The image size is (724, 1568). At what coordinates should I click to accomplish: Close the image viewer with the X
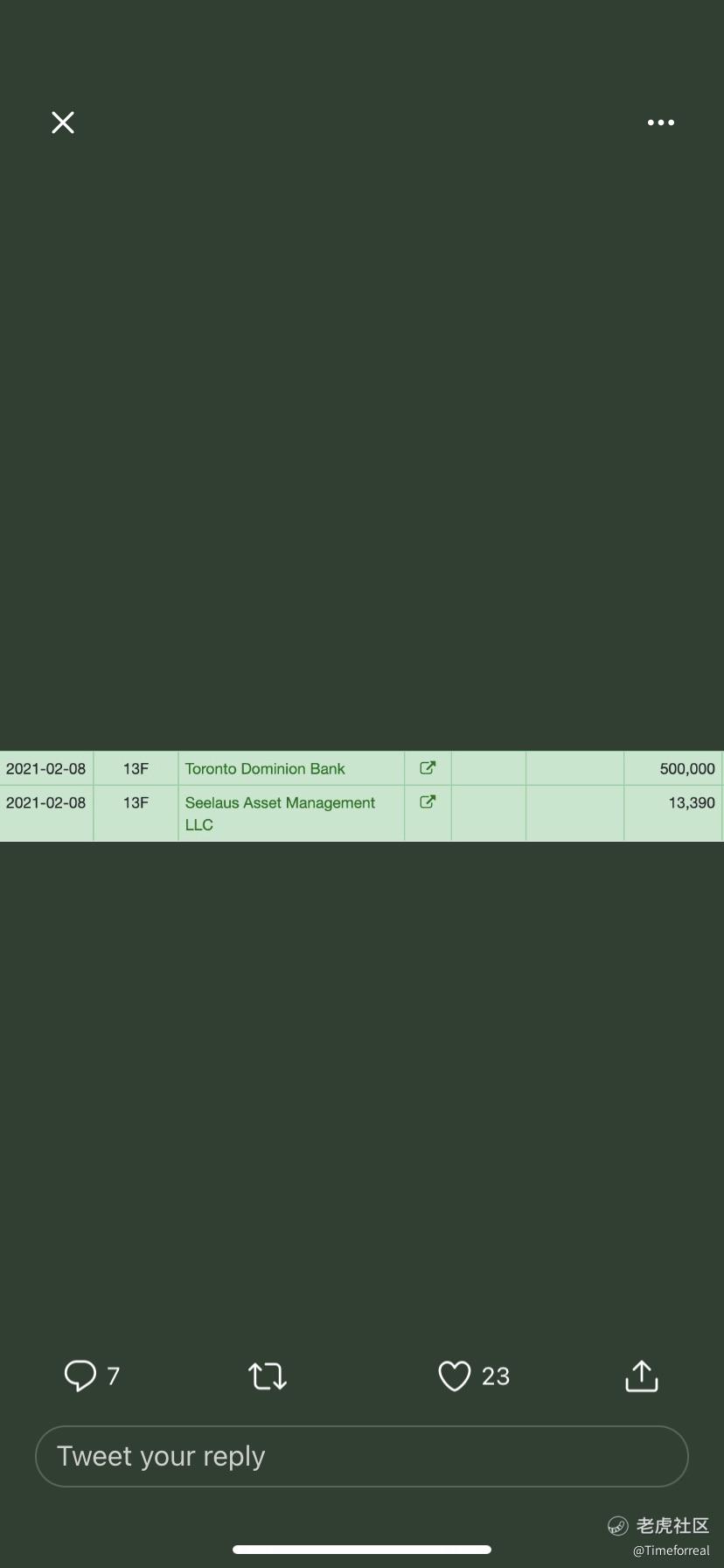click(63, 122)
